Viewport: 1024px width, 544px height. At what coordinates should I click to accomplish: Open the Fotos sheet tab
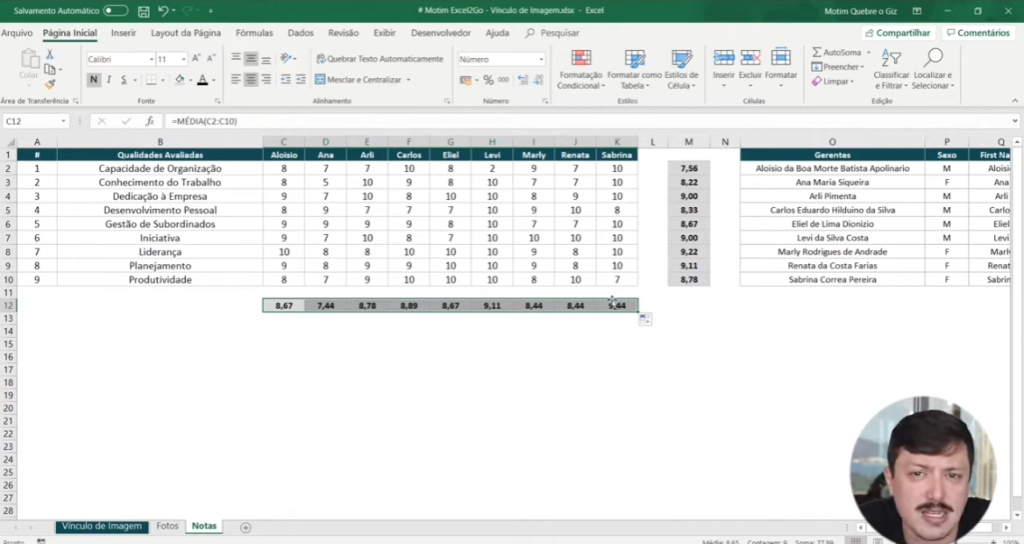[167, 526]
